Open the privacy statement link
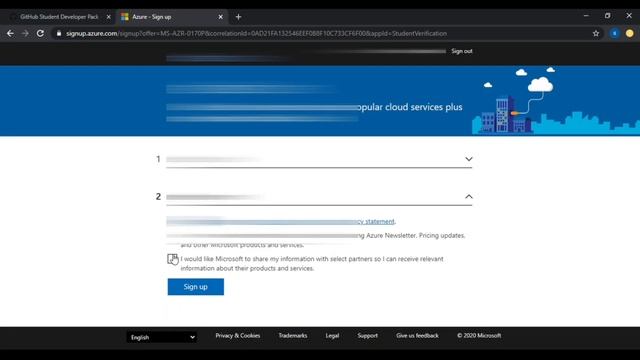The height and width of the screenshot is (360, 640). click(377, 221)
